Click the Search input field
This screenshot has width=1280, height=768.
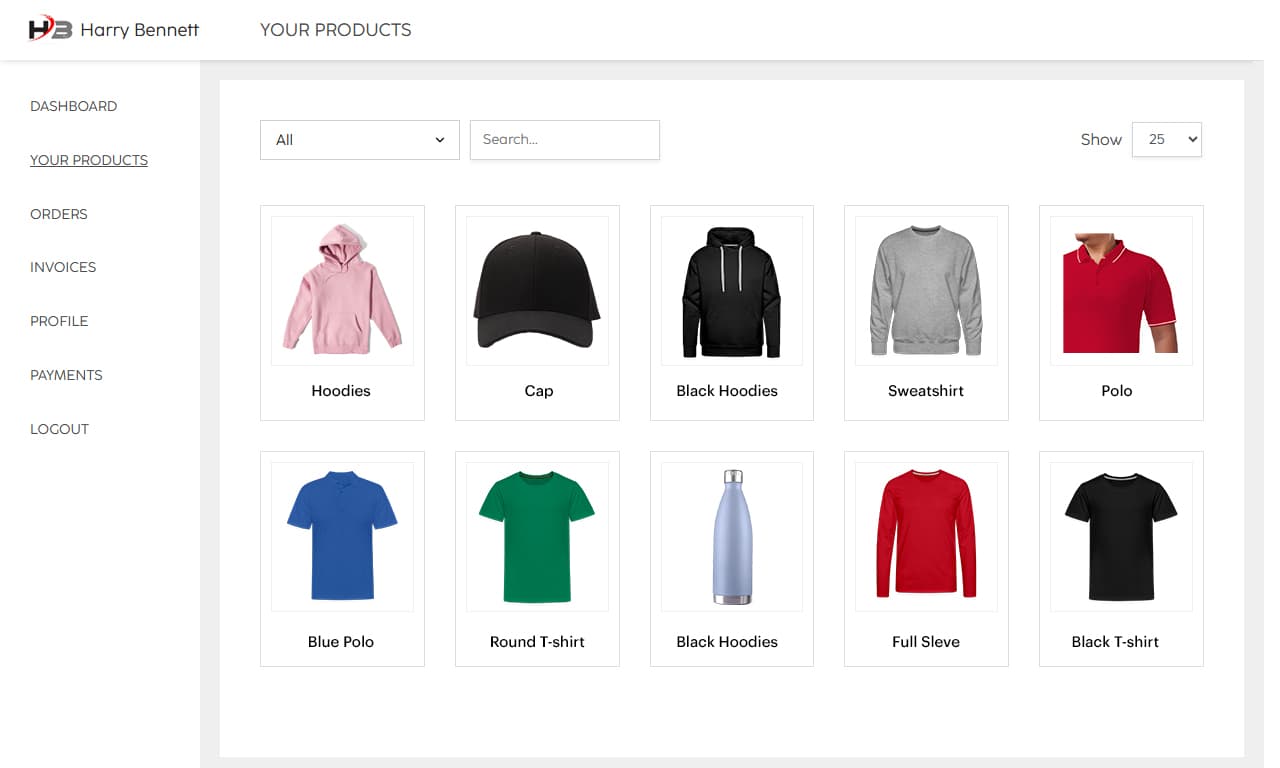(x=564, y=140)
